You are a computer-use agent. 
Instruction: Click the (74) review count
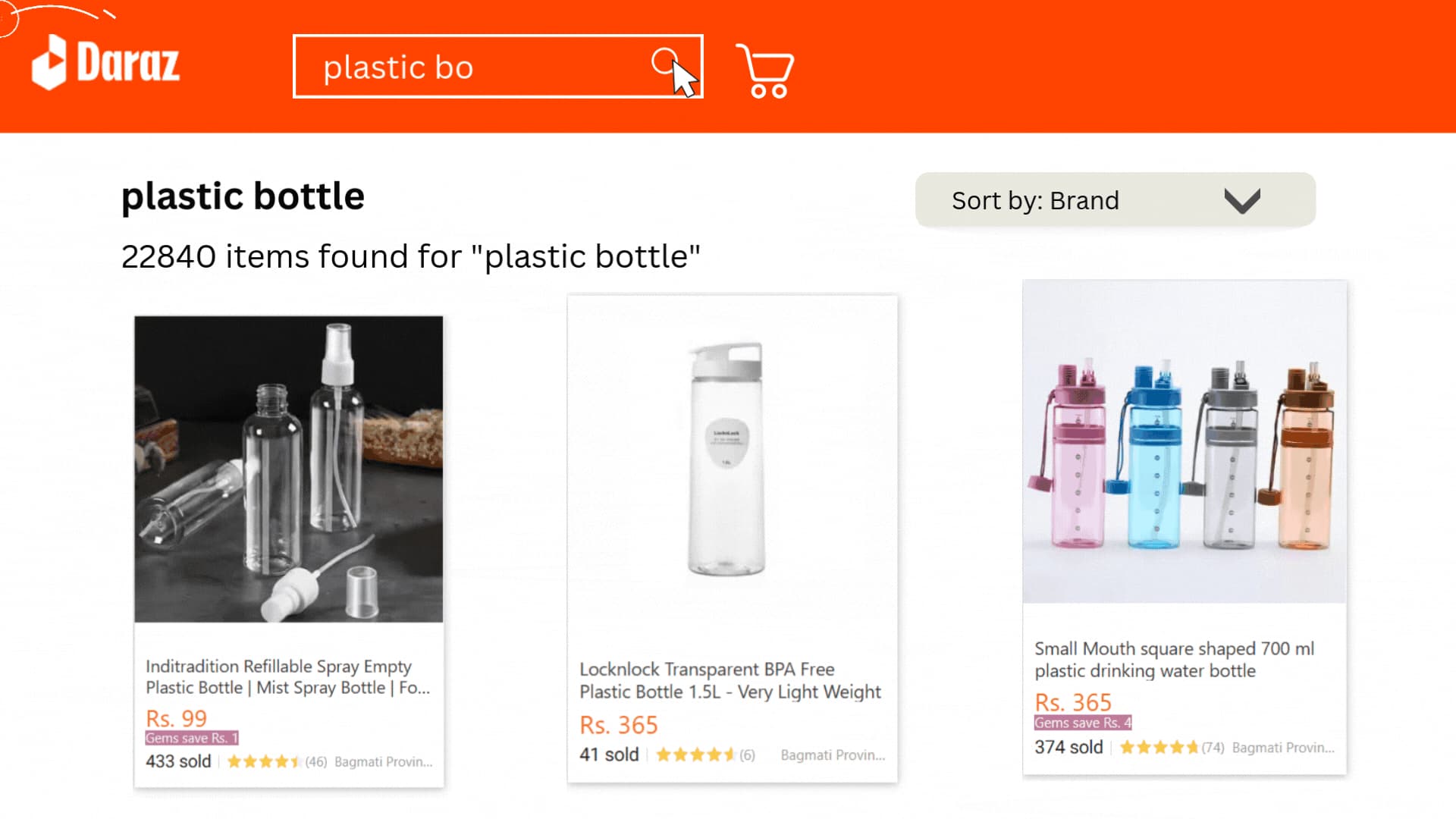coord(1213,748)
